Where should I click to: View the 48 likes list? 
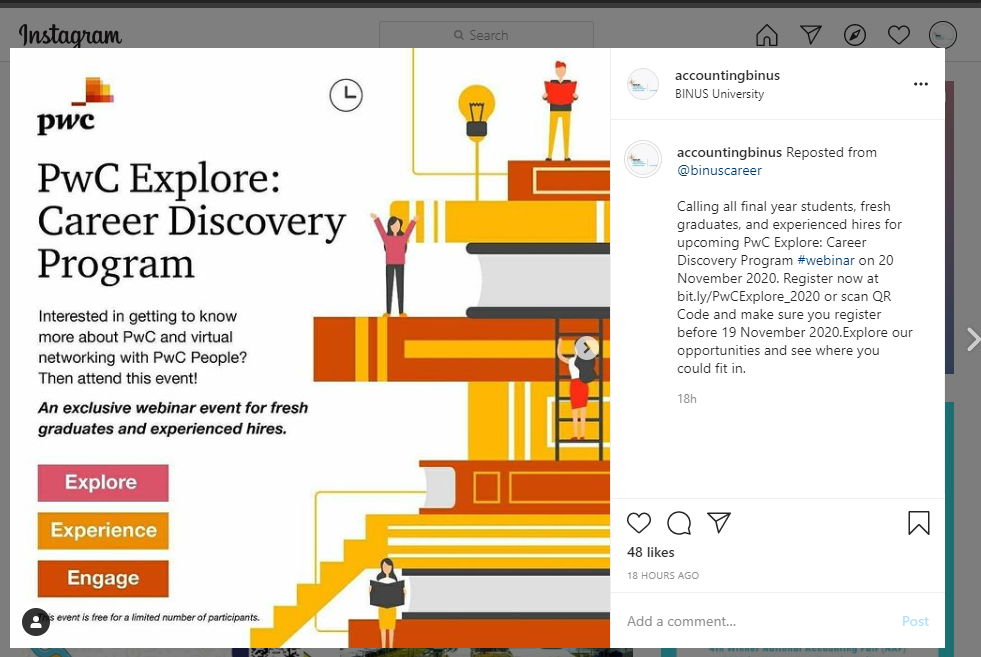[x=651, y=552]
